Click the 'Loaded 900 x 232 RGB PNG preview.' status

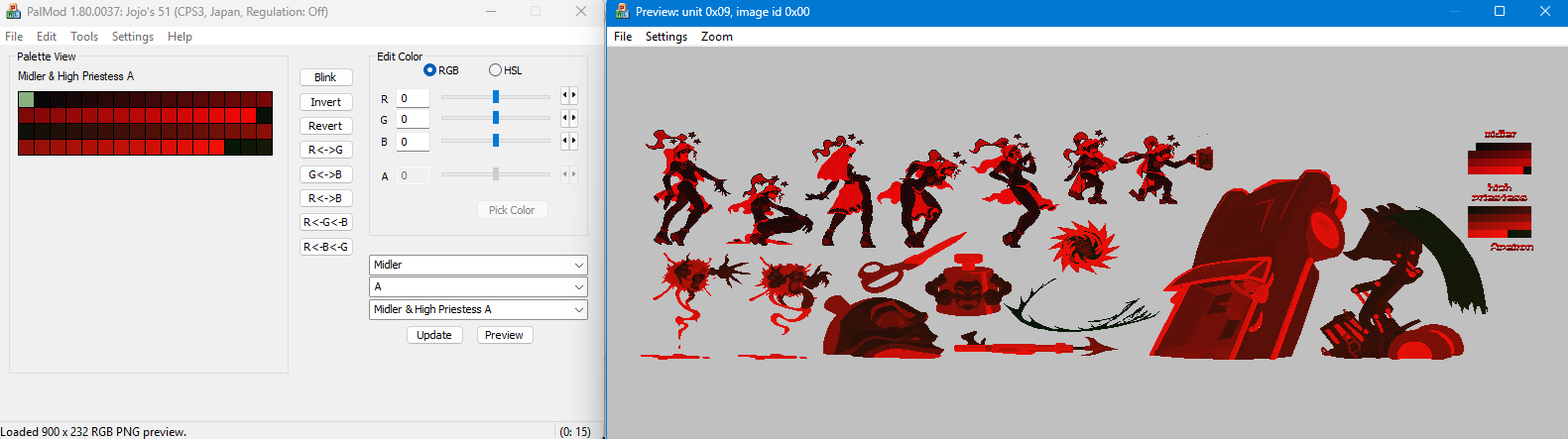[93, 431]
